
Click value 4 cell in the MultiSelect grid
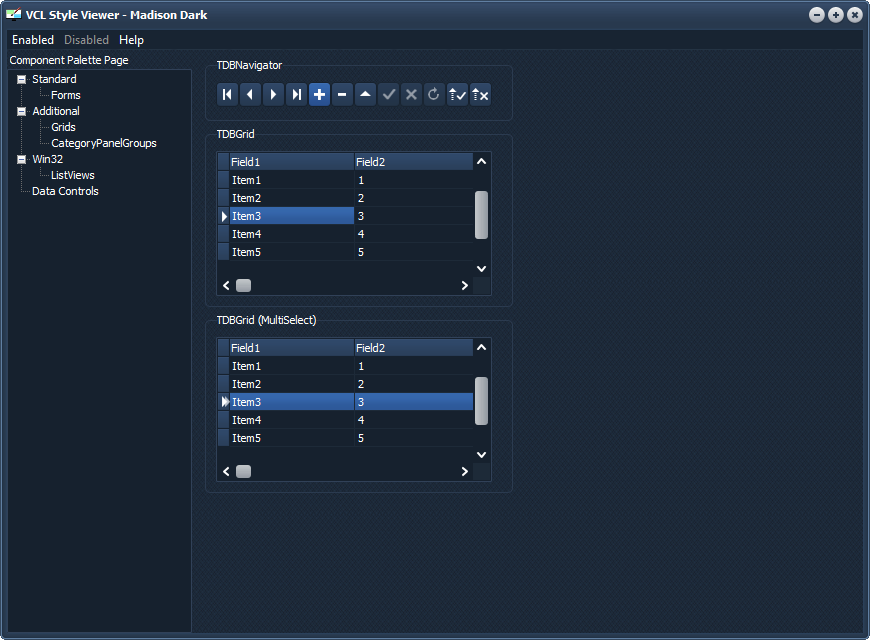[414, 420]
